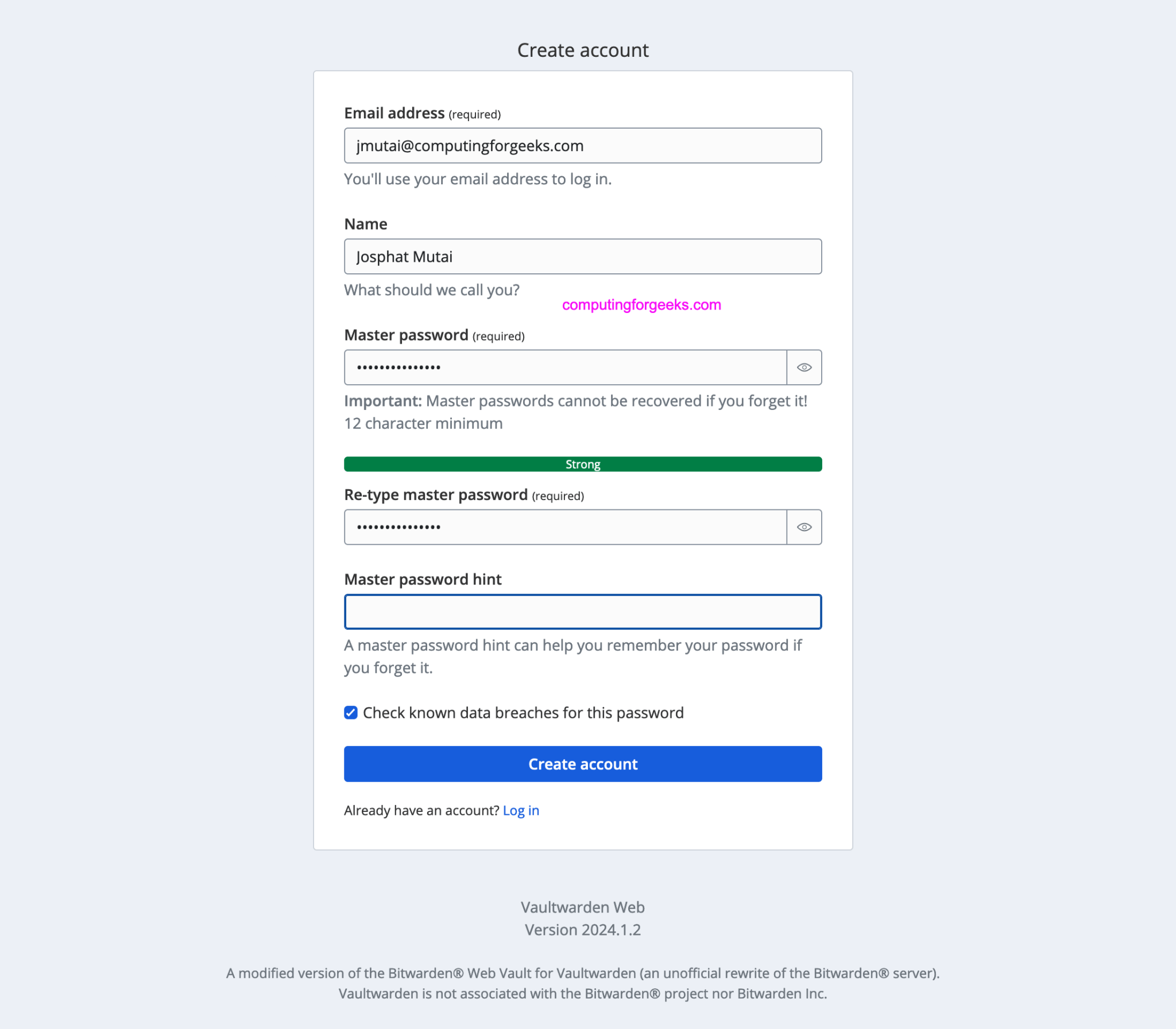1176x1029 pixels.
Task: Click the 'Version 2024.1.2' text
Action: [582, 930]
